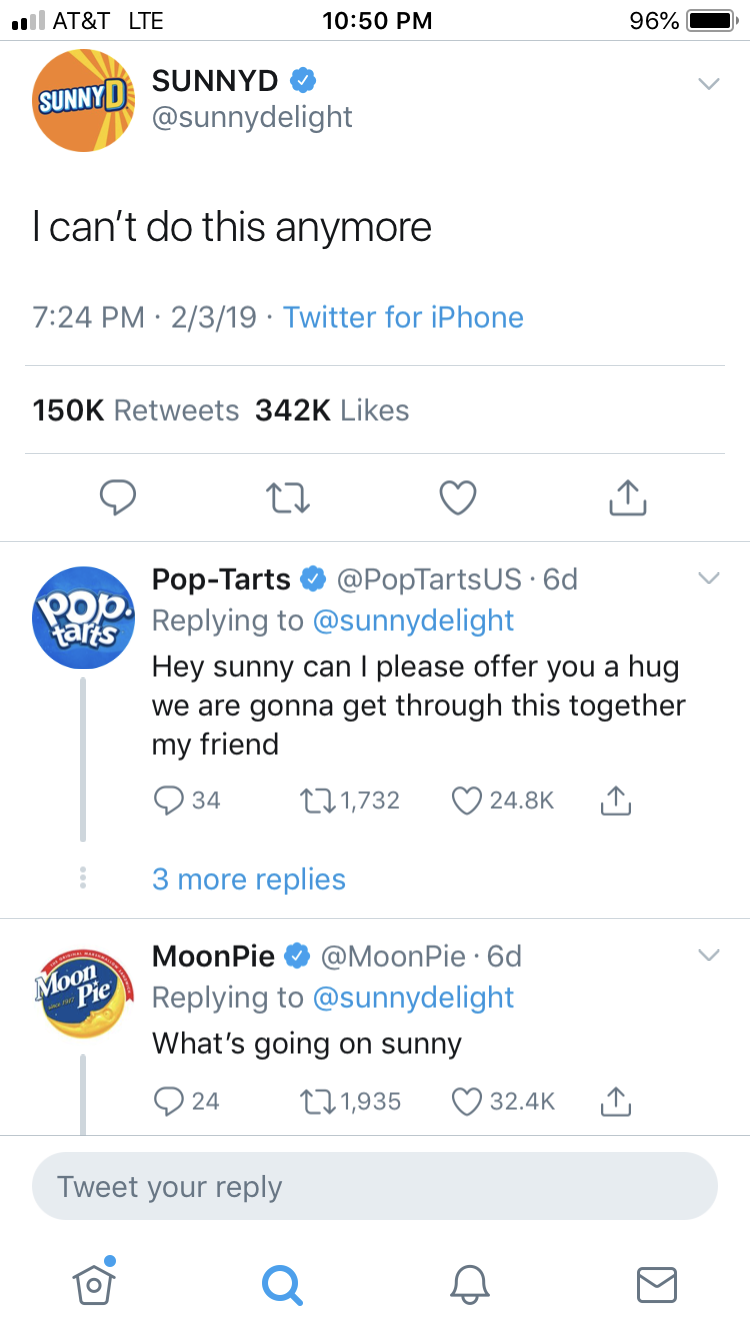Viewport: 750px width, 1334px height.
Task: Share the SunnyD main tweet
Action: click(x=628, y=497)
